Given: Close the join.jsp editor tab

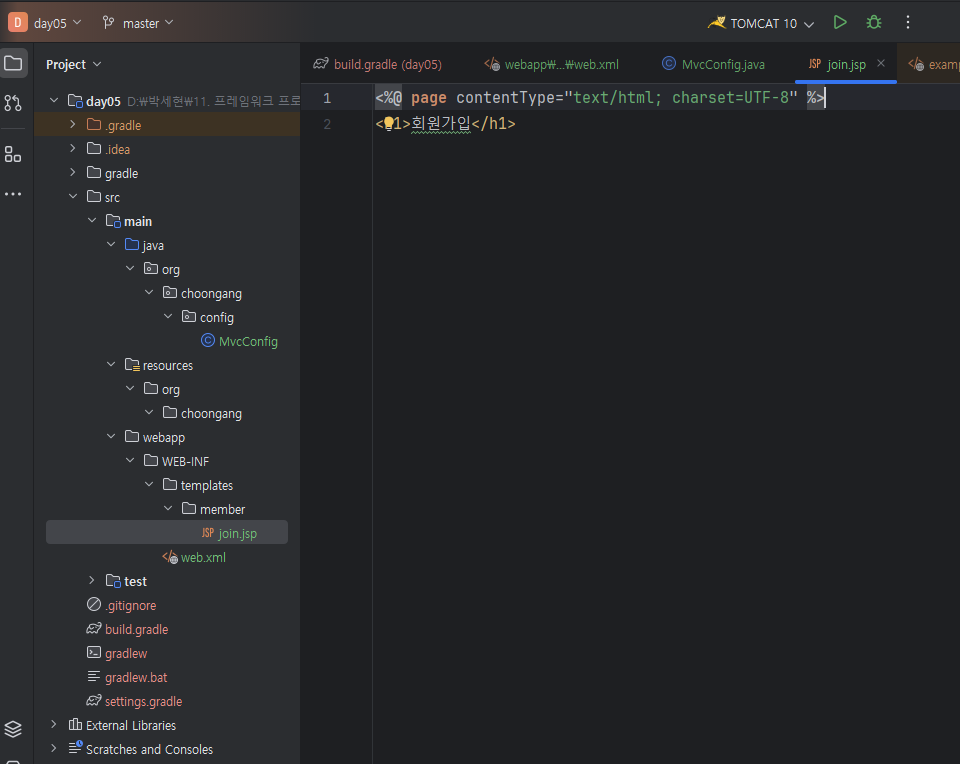Looking at the screenshot, I should (x=881, y=63).
